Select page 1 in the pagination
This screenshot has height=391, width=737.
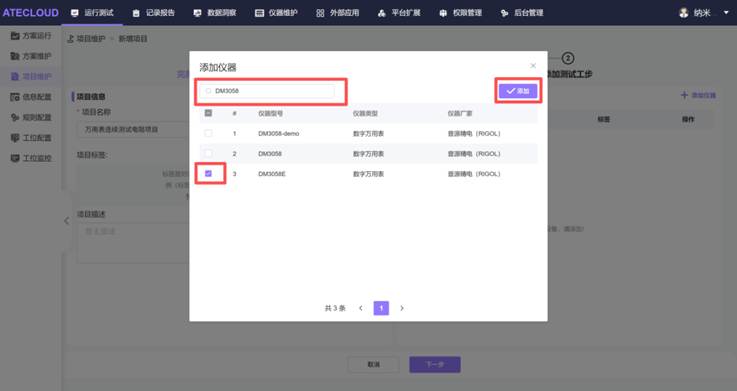click(x=381, y=308)
